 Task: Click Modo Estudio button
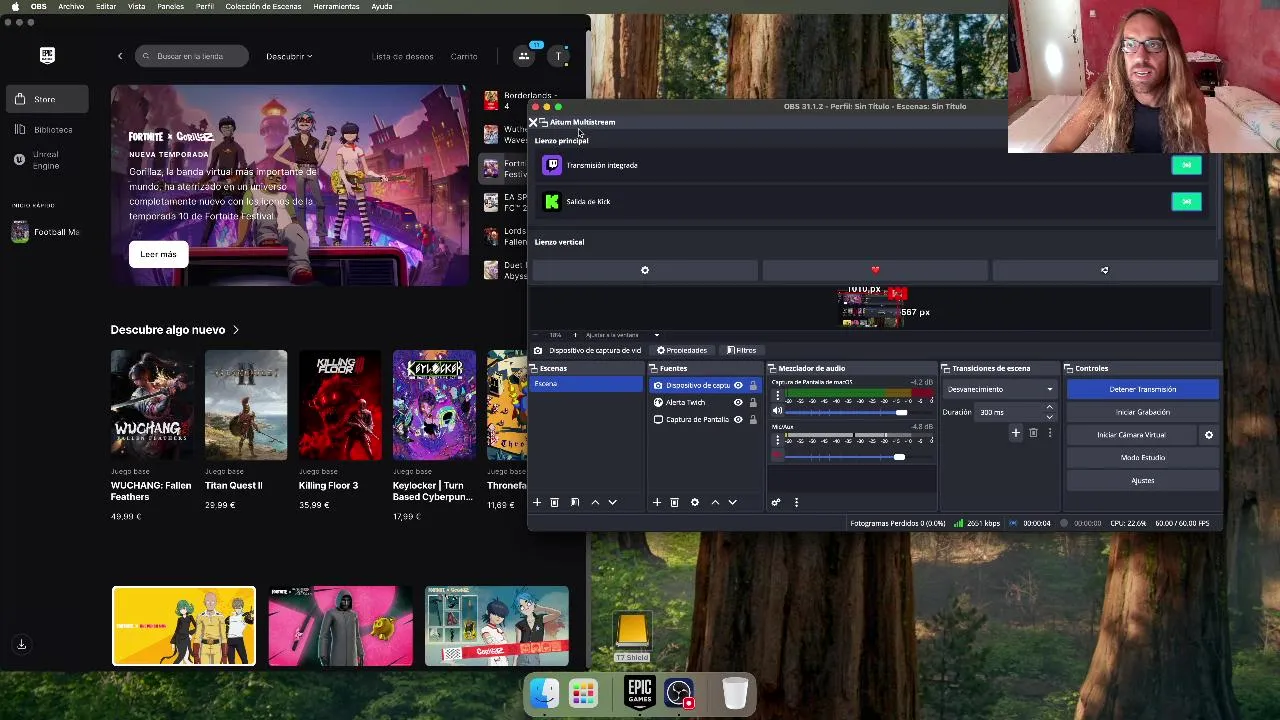point(1143,457)
